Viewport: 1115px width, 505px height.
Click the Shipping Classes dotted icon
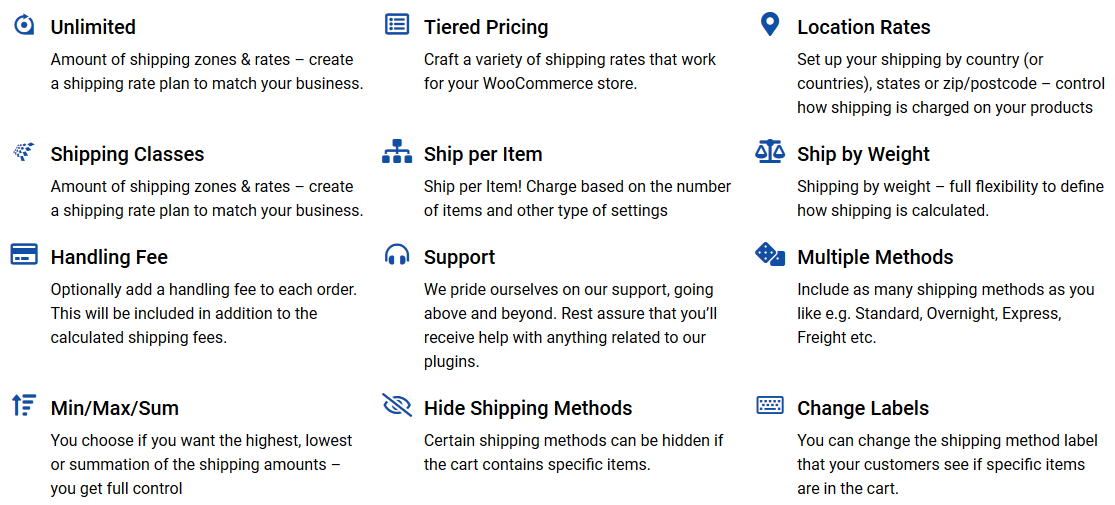pyautogui.click(x=23, y=151)
